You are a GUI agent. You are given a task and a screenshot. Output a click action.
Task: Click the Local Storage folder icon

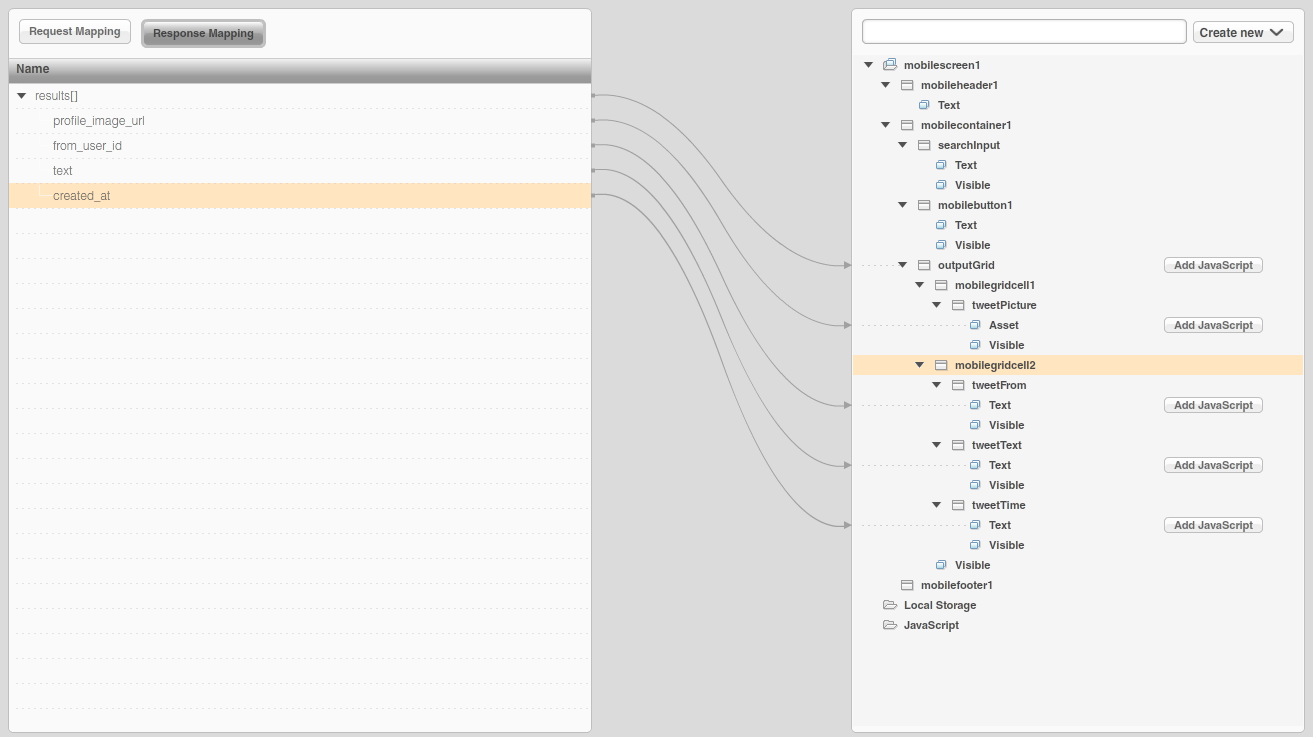890,605
